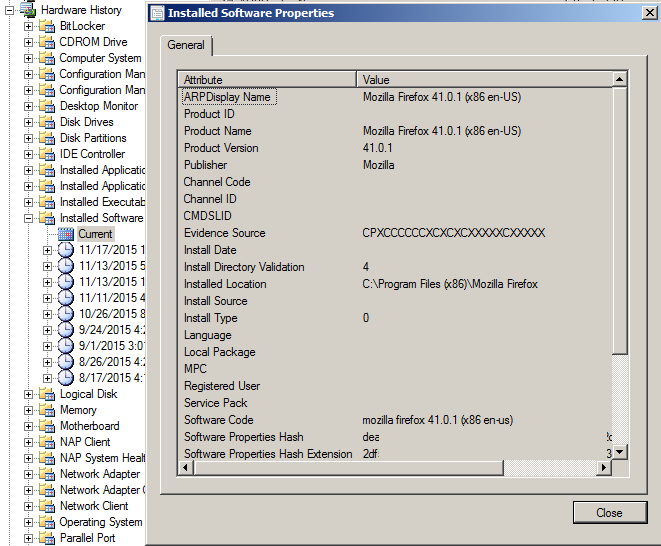Click the Memory folder icon
Viewport: 661px width, 546px height.
[47, 410]
